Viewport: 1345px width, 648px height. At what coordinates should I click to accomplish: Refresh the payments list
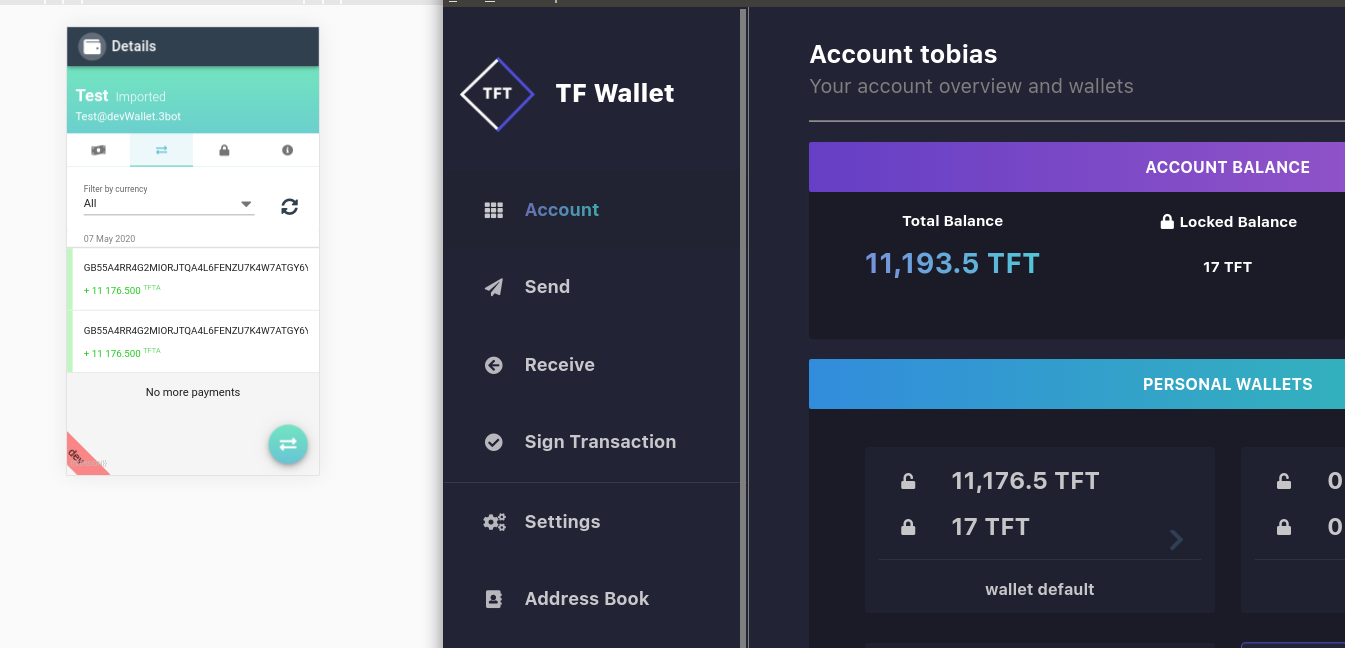(x=289, y=207)
